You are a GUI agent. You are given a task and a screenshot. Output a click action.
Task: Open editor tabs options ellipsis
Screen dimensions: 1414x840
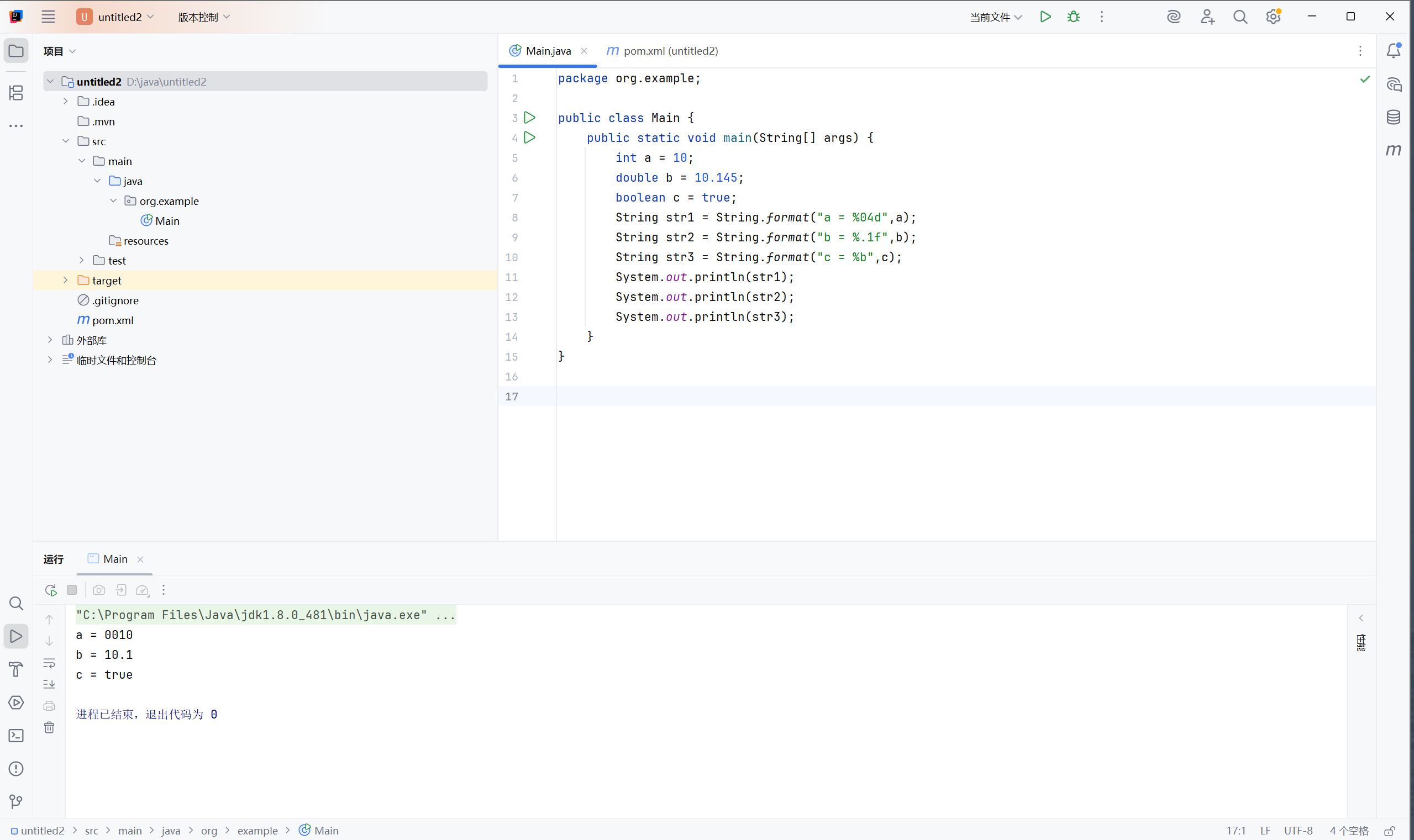1360,51
